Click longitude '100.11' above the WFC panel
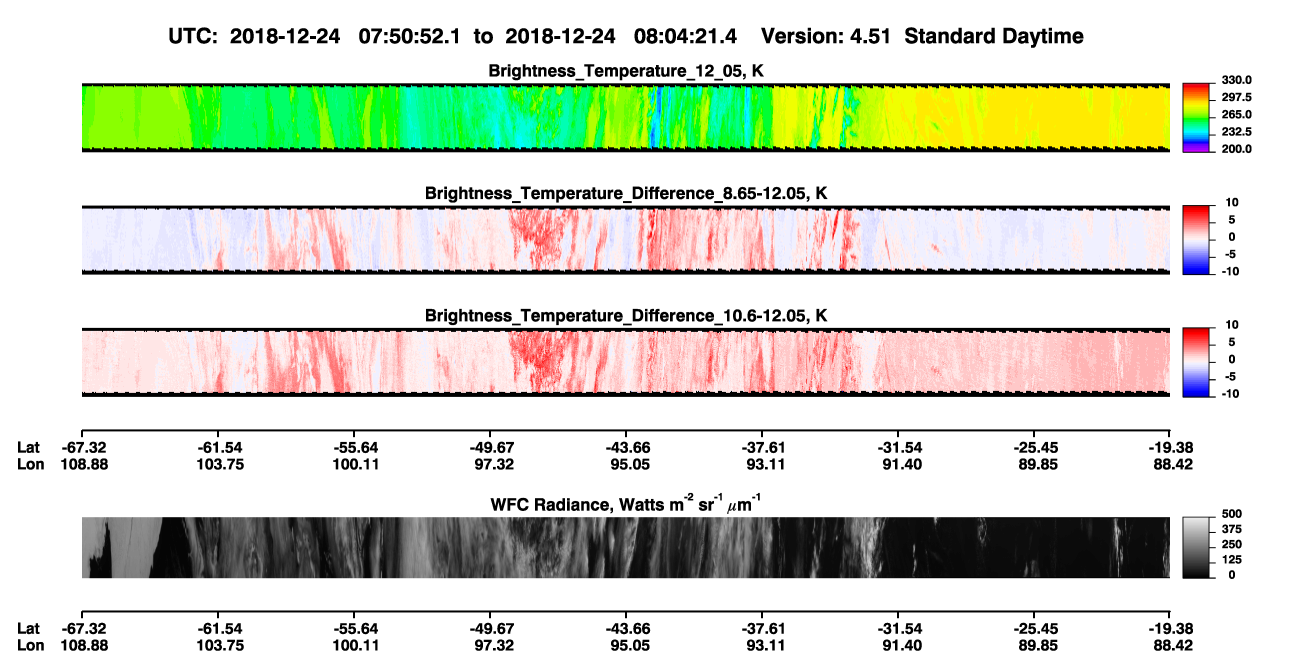This screenshot has width=1300, height=667. 354,464
